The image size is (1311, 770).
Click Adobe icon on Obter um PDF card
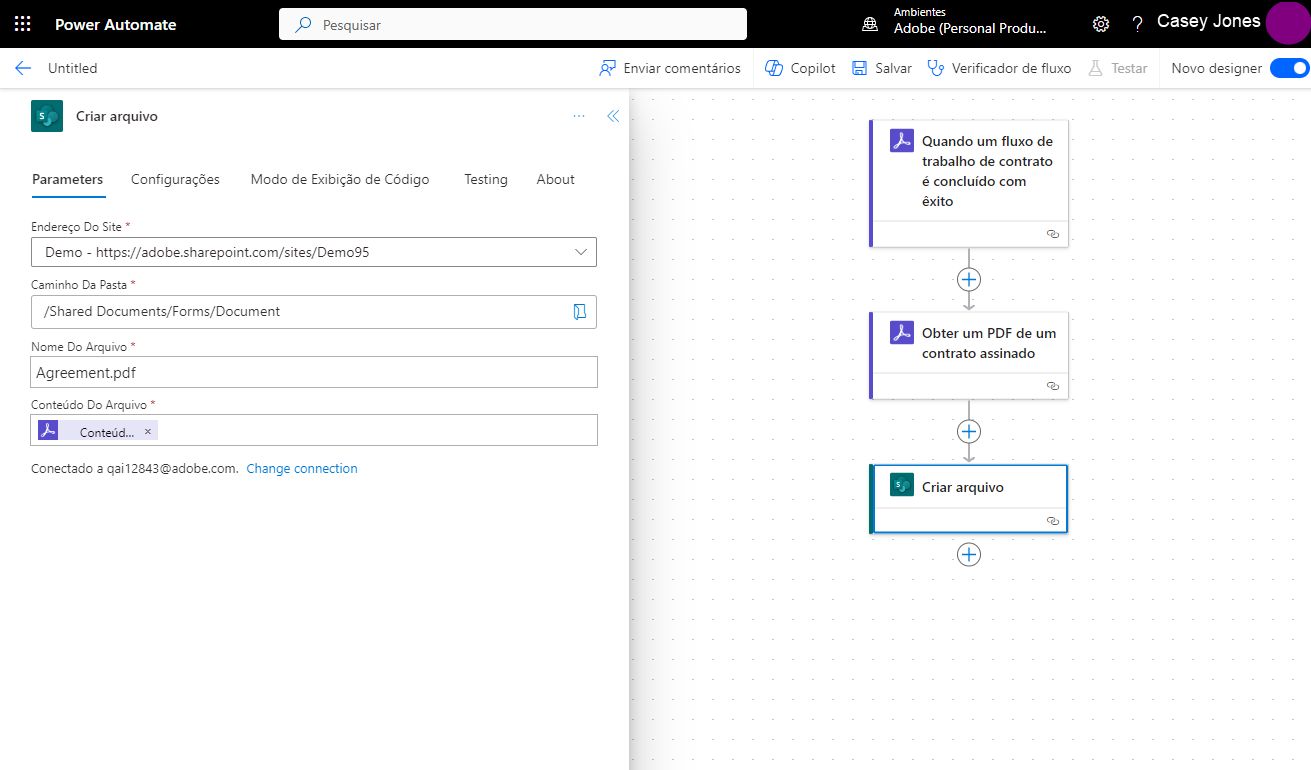pos(902,332)
